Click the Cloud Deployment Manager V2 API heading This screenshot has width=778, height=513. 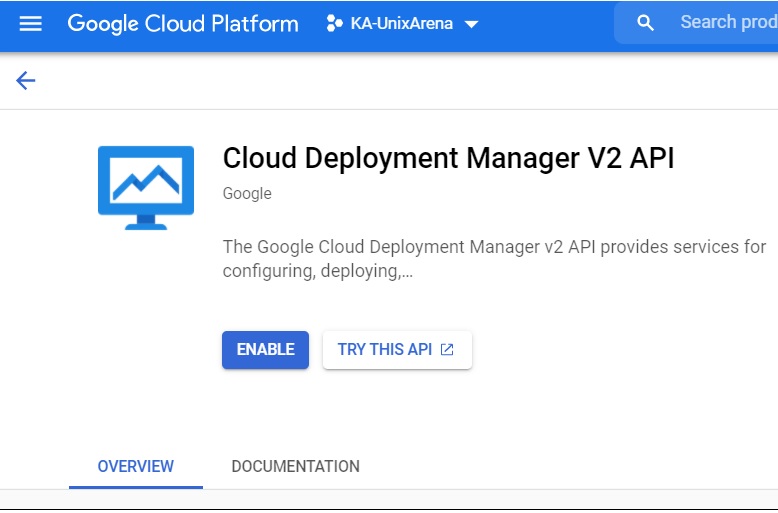(x=448, y=158)
